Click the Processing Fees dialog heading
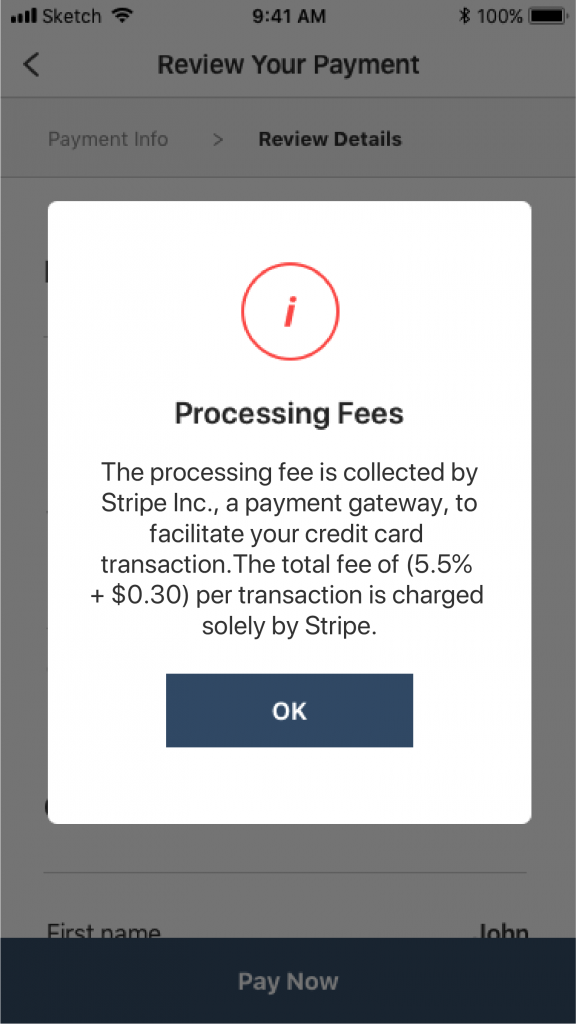This screenshot has height=1024, width=576. point(289,414)
